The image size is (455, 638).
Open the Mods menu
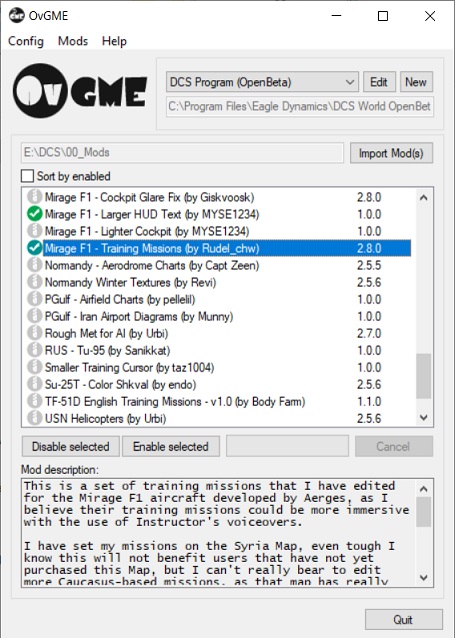73,41
